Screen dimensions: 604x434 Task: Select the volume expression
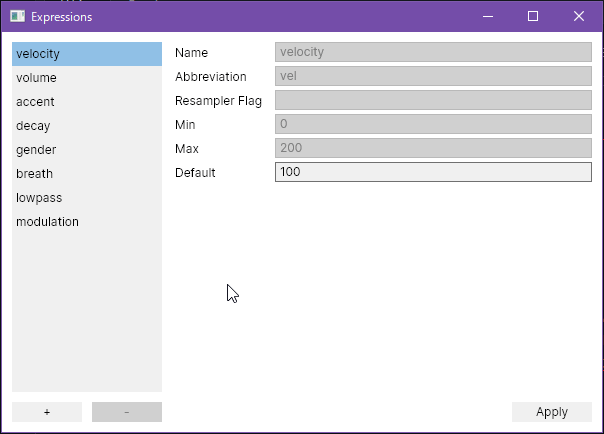[87, 78]
